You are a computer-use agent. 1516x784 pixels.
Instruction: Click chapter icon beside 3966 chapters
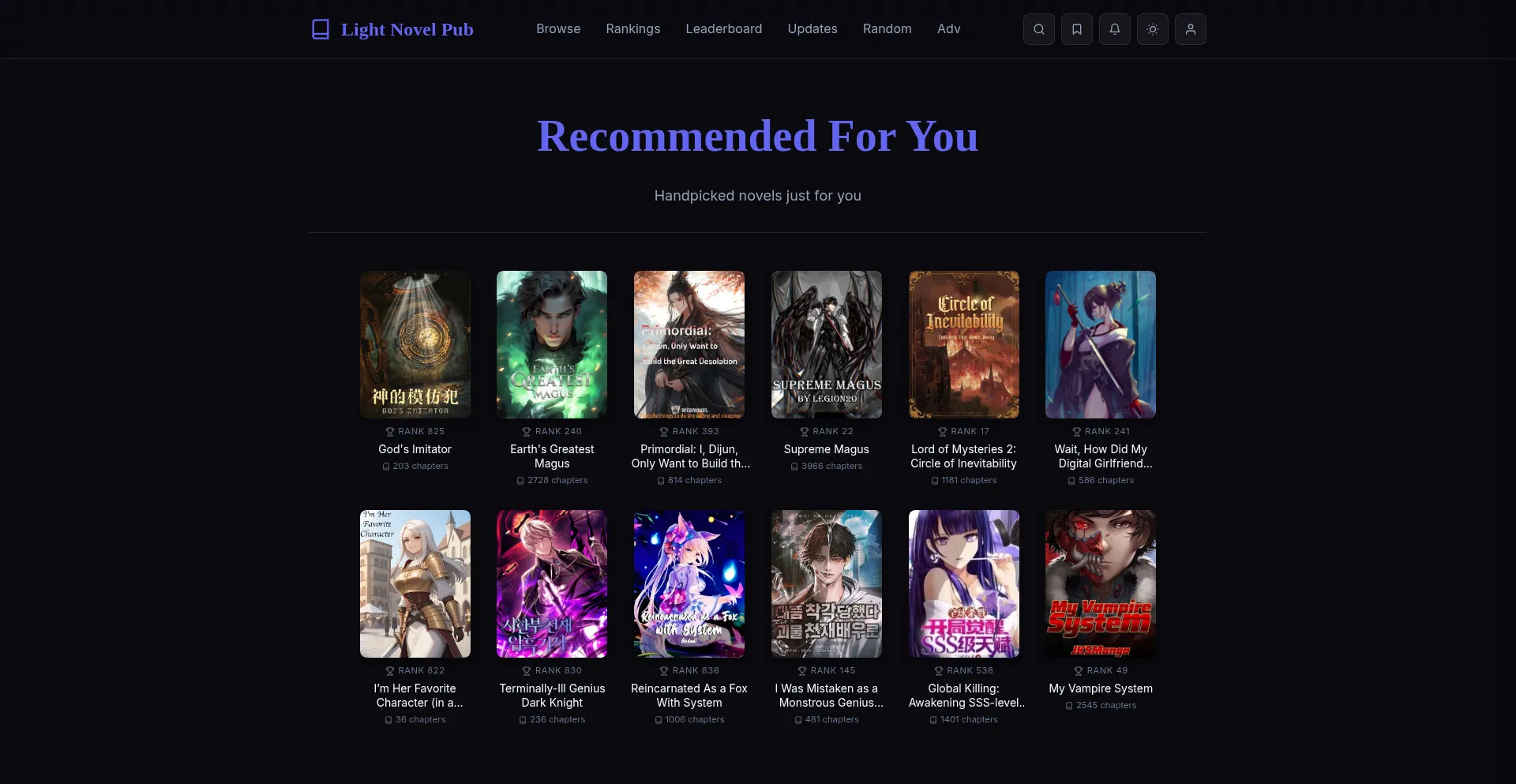(794, 467)
